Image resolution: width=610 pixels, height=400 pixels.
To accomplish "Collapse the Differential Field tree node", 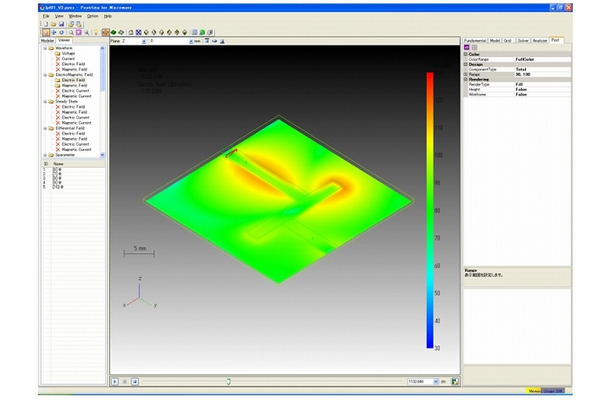I will point(45,128).
